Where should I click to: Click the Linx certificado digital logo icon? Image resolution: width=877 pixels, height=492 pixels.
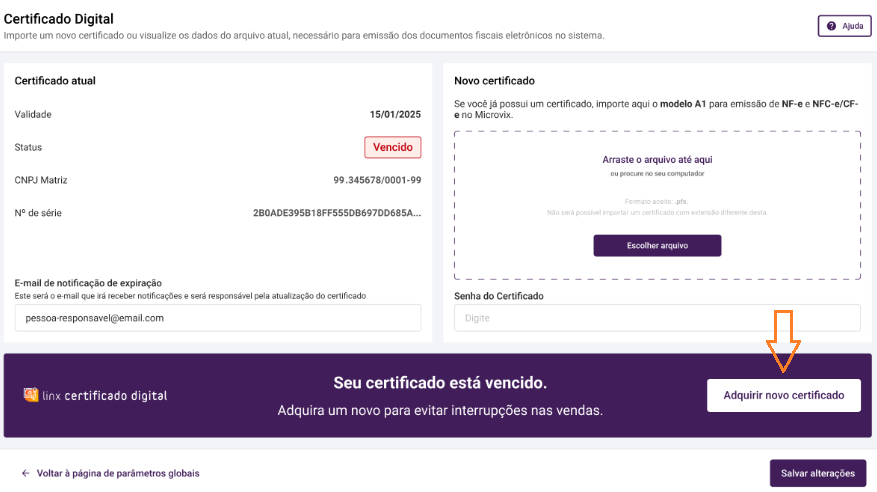pos(31,395)
